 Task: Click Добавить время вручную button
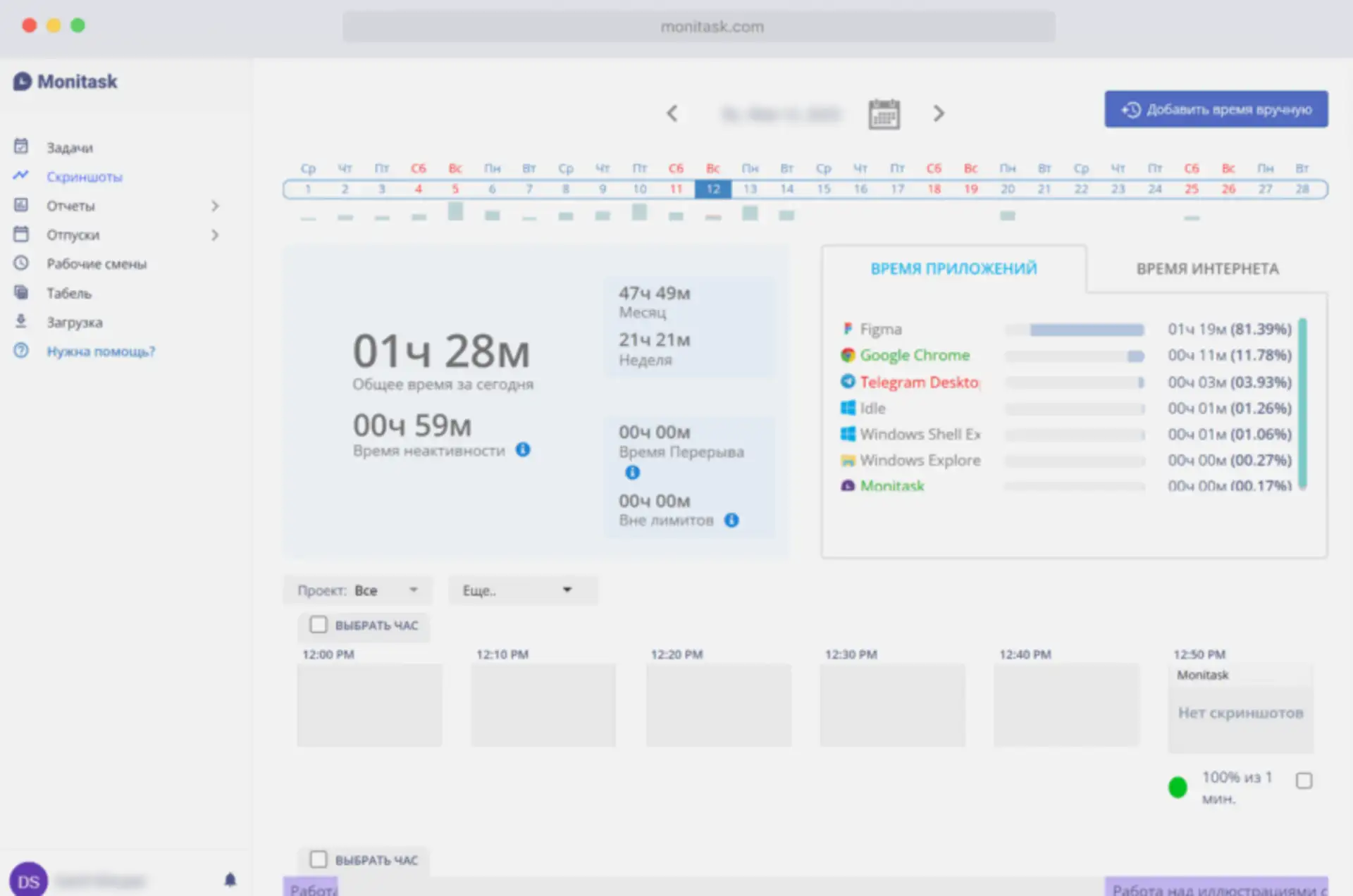point(1216,109)
